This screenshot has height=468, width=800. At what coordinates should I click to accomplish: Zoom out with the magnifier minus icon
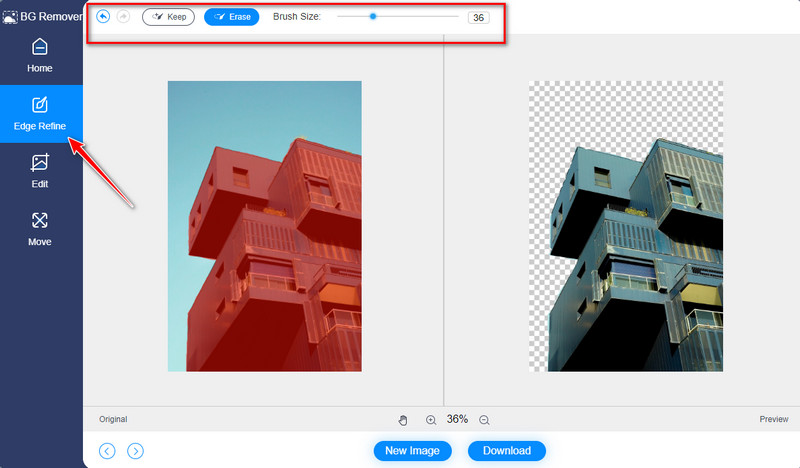tap(484, 420)
